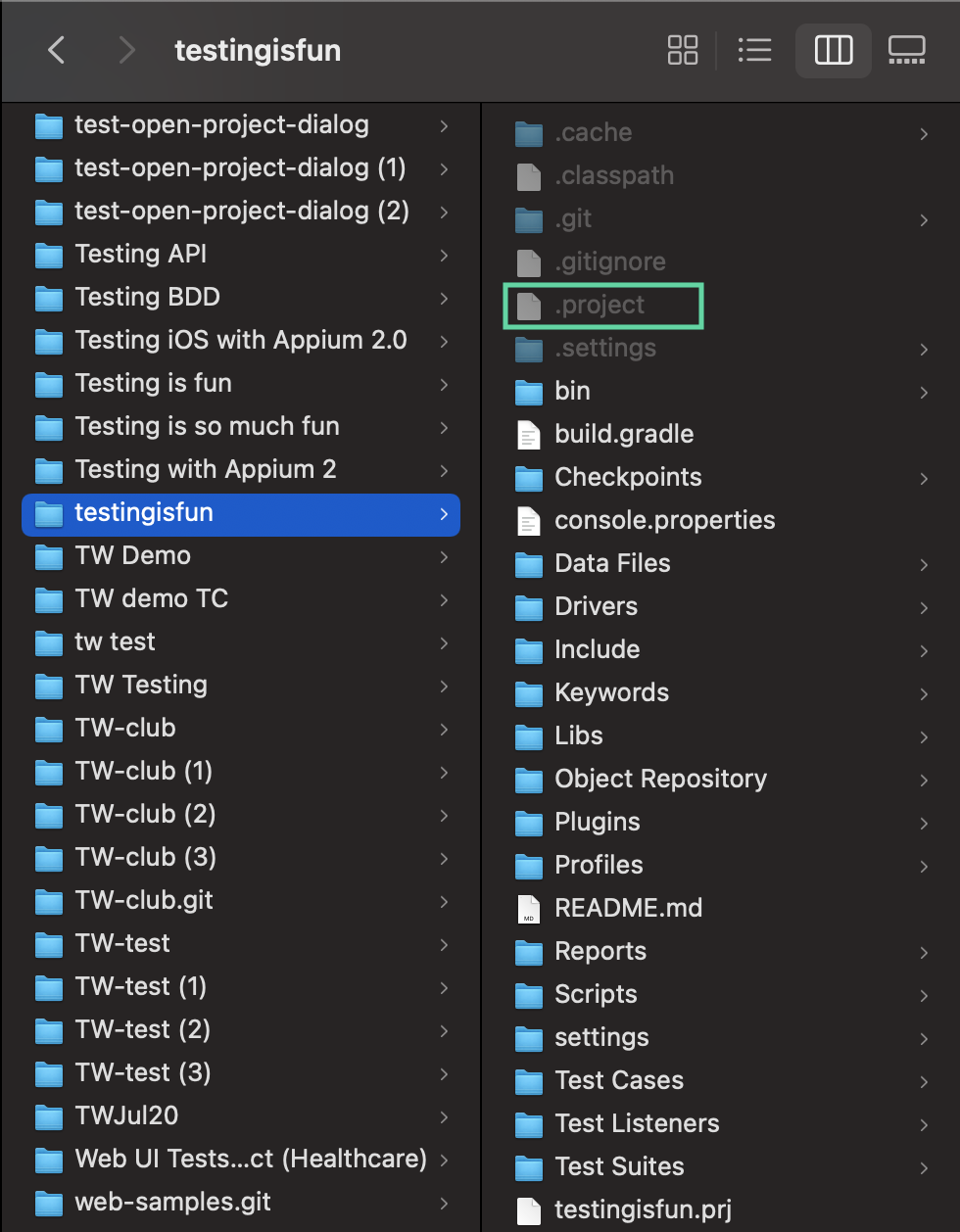Image resolution: width=960 pixels, height=1232 pixels.
Task: Select the testingisfun.prj file icon
Action: tap(529, 1210)
